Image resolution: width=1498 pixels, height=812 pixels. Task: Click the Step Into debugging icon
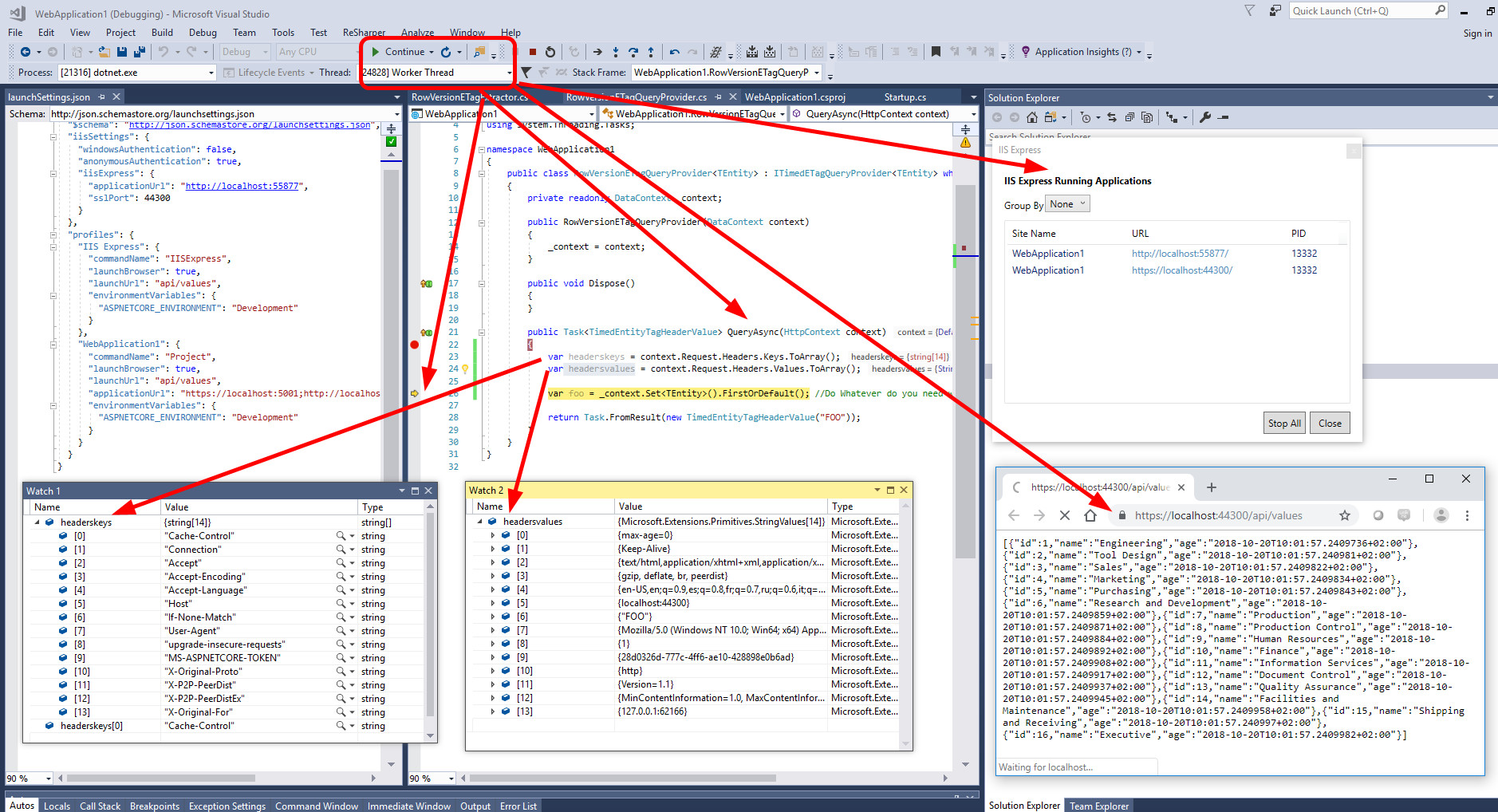pos(615,51)
